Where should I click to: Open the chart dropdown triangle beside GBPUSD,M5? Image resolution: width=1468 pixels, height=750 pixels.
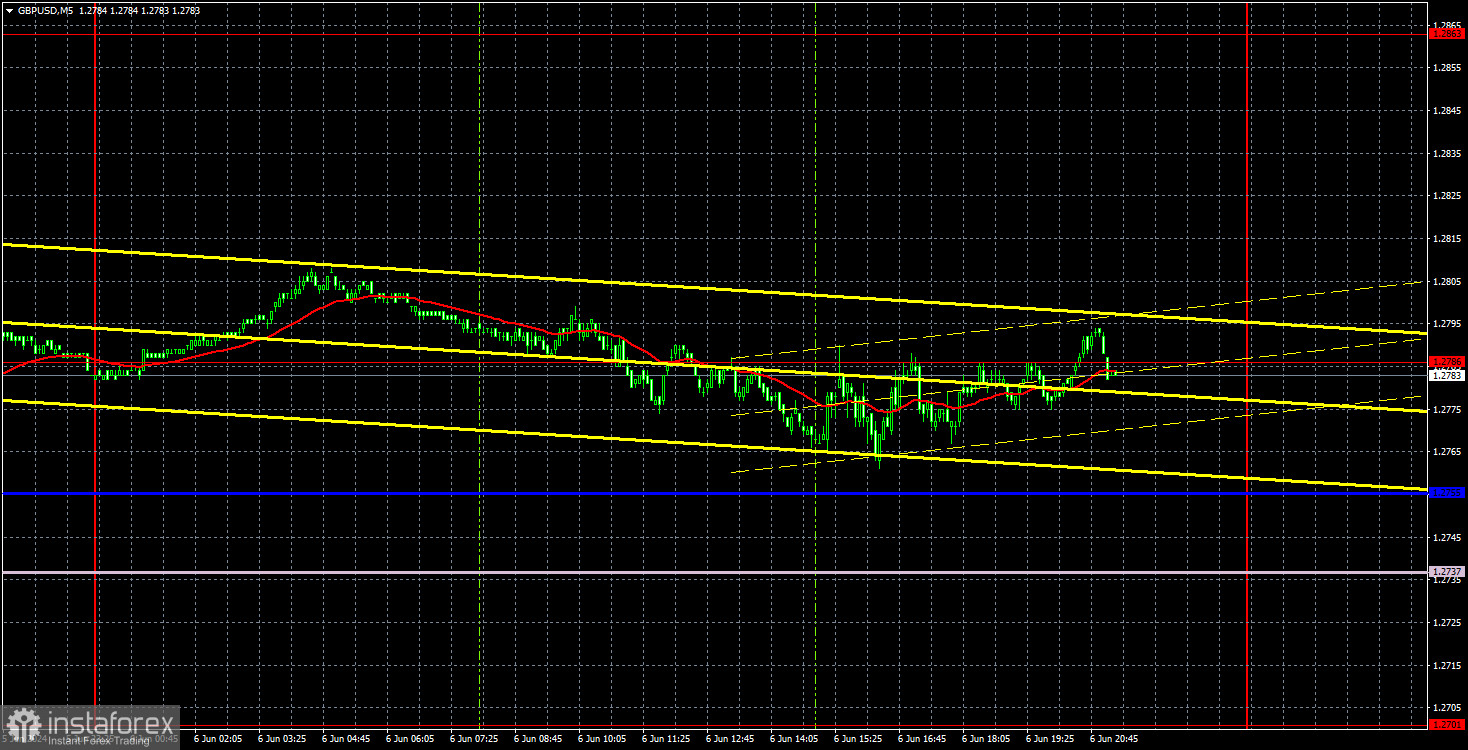[x=8, y=10]
